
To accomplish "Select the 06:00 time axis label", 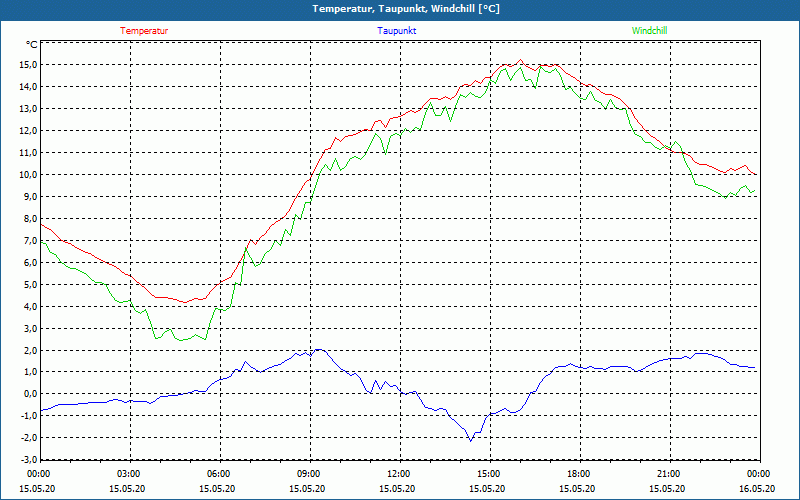I will [x=219, y=474].
